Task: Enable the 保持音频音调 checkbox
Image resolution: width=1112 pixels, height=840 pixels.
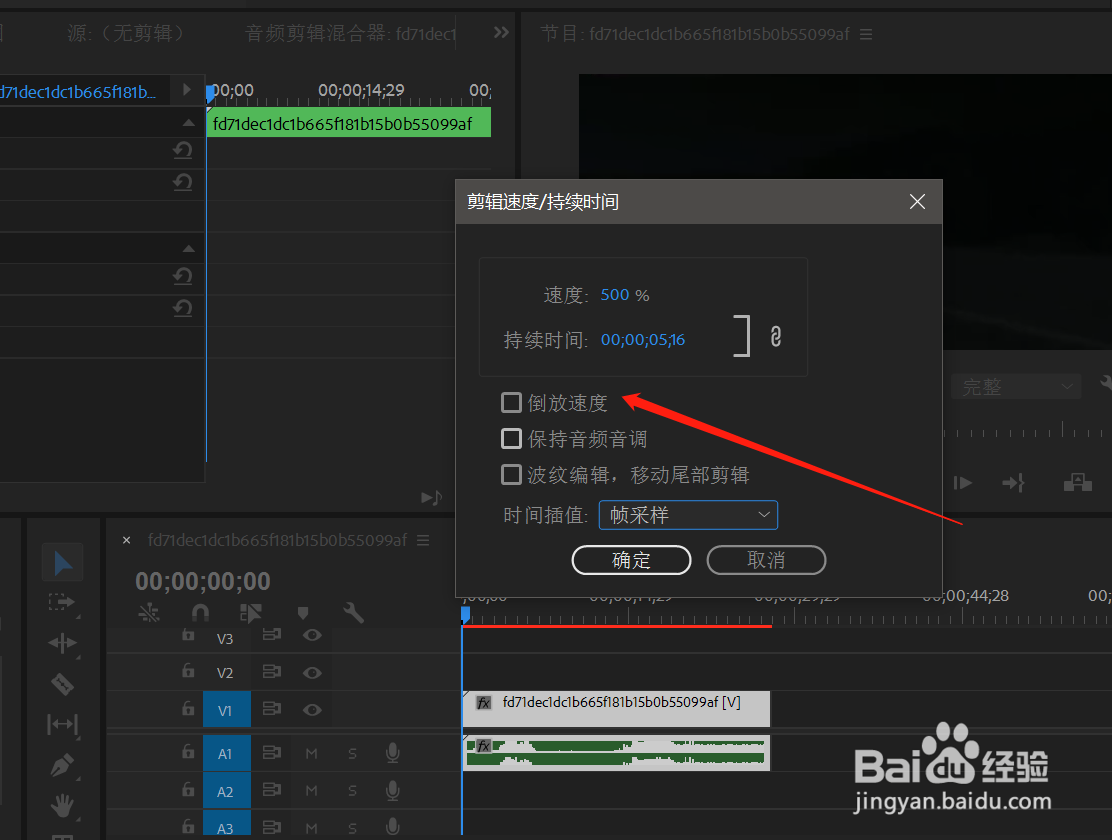Action: click(x=511, y=438)
